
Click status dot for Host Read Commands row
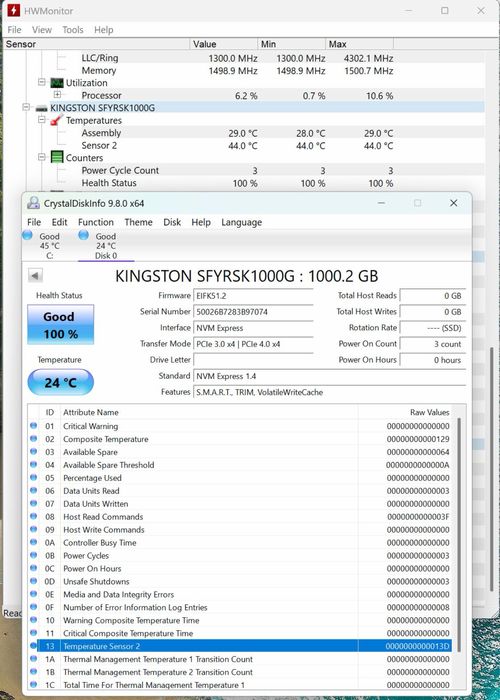33,516
